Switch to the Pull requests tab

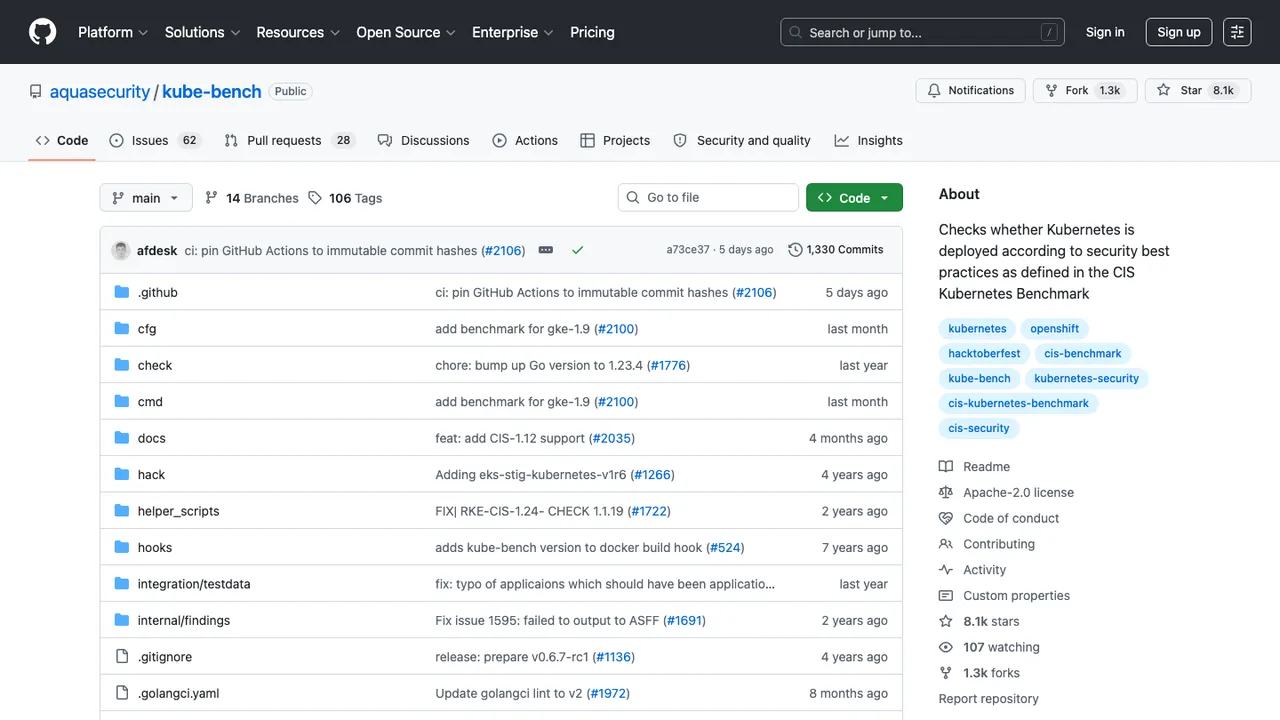[x=289, y=140]
